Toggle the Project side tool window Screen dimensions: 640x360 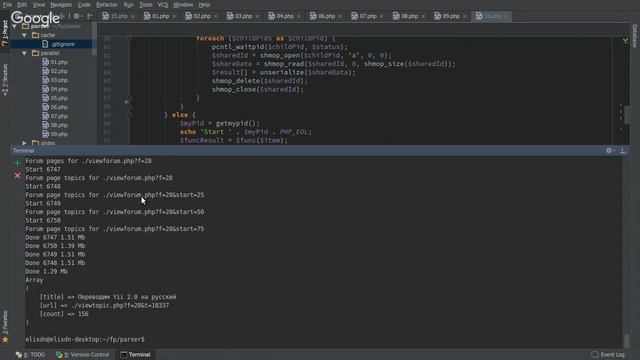(5, 33)
